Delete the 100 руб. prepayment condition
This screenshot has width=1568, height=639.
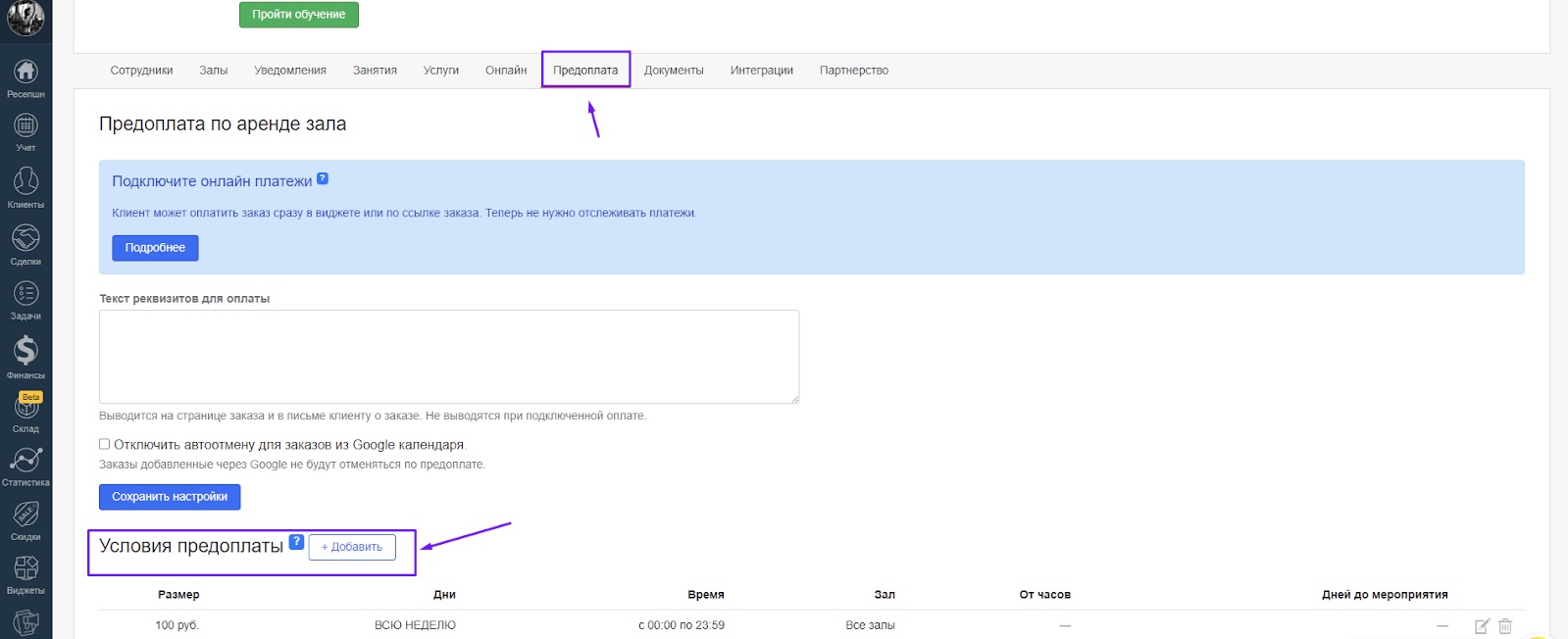tap(1505, 625)
